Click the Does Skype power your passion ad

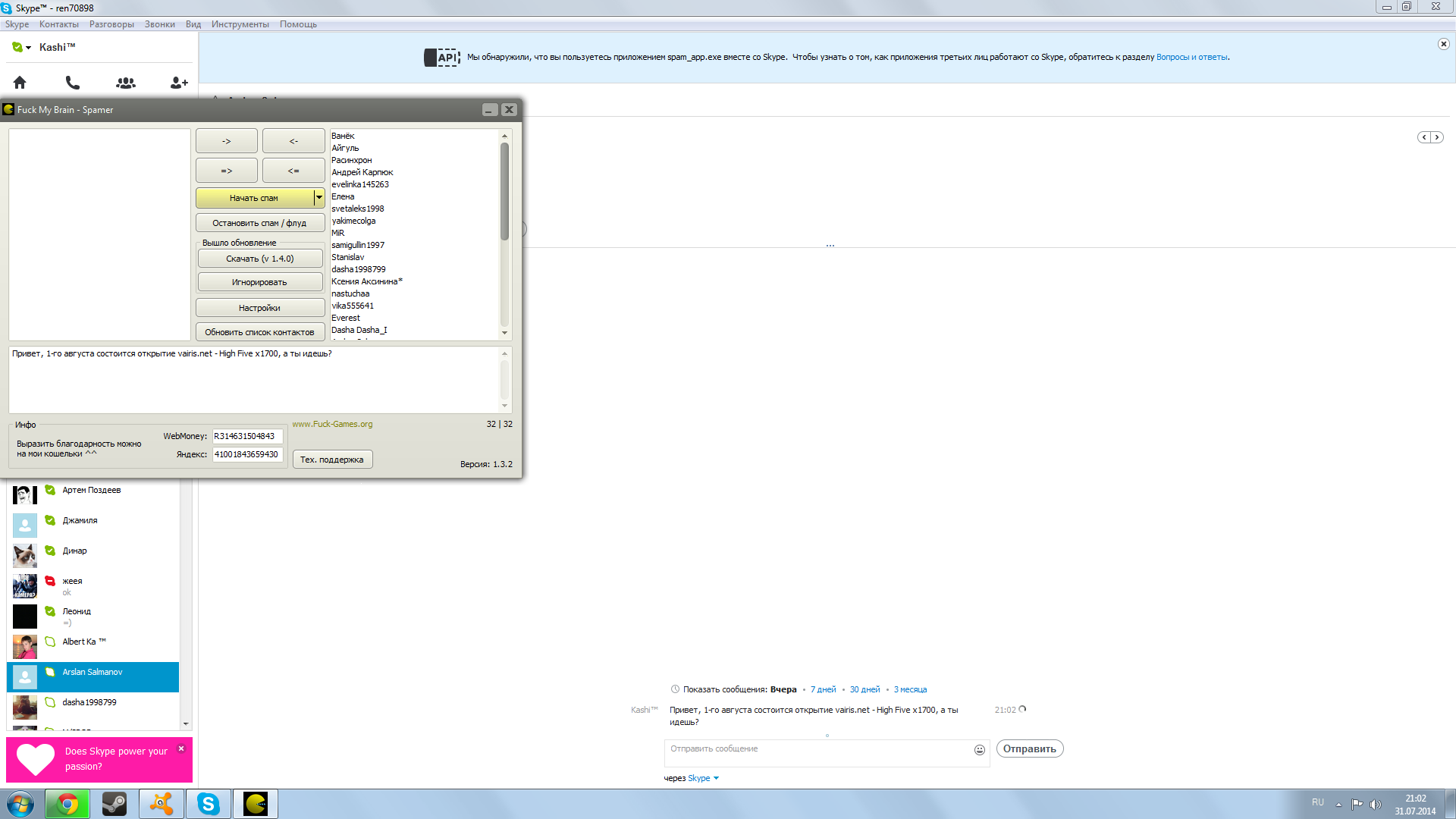tap(99, 759)
